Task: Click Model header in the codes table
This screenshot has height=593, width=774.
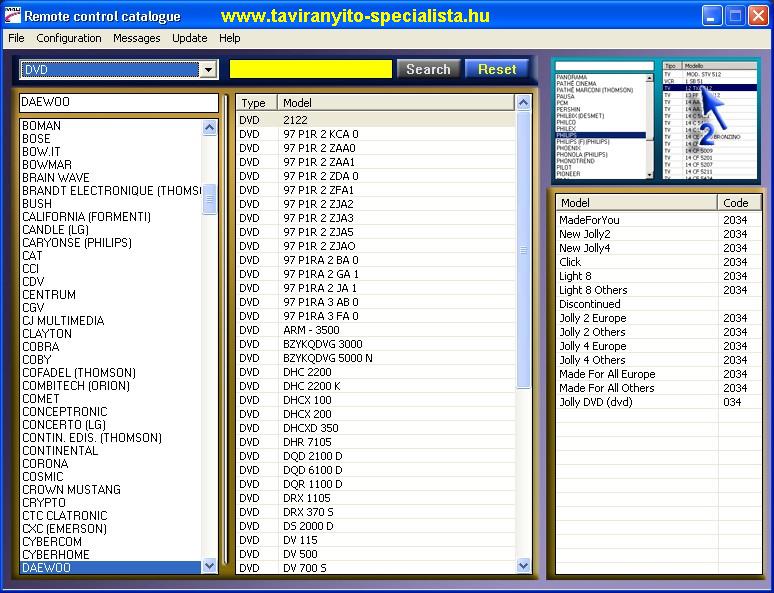Action: click(637, 203)
